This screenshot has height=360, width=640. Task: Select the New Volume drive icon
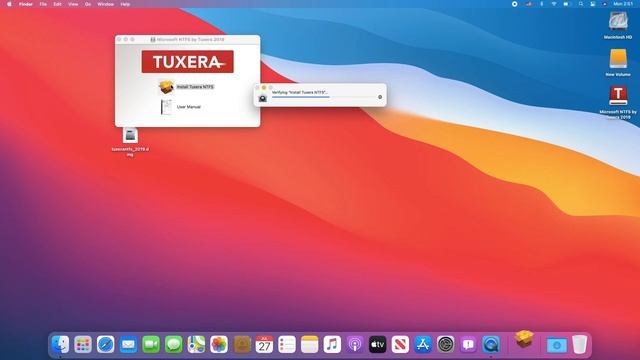pos(618,59)
